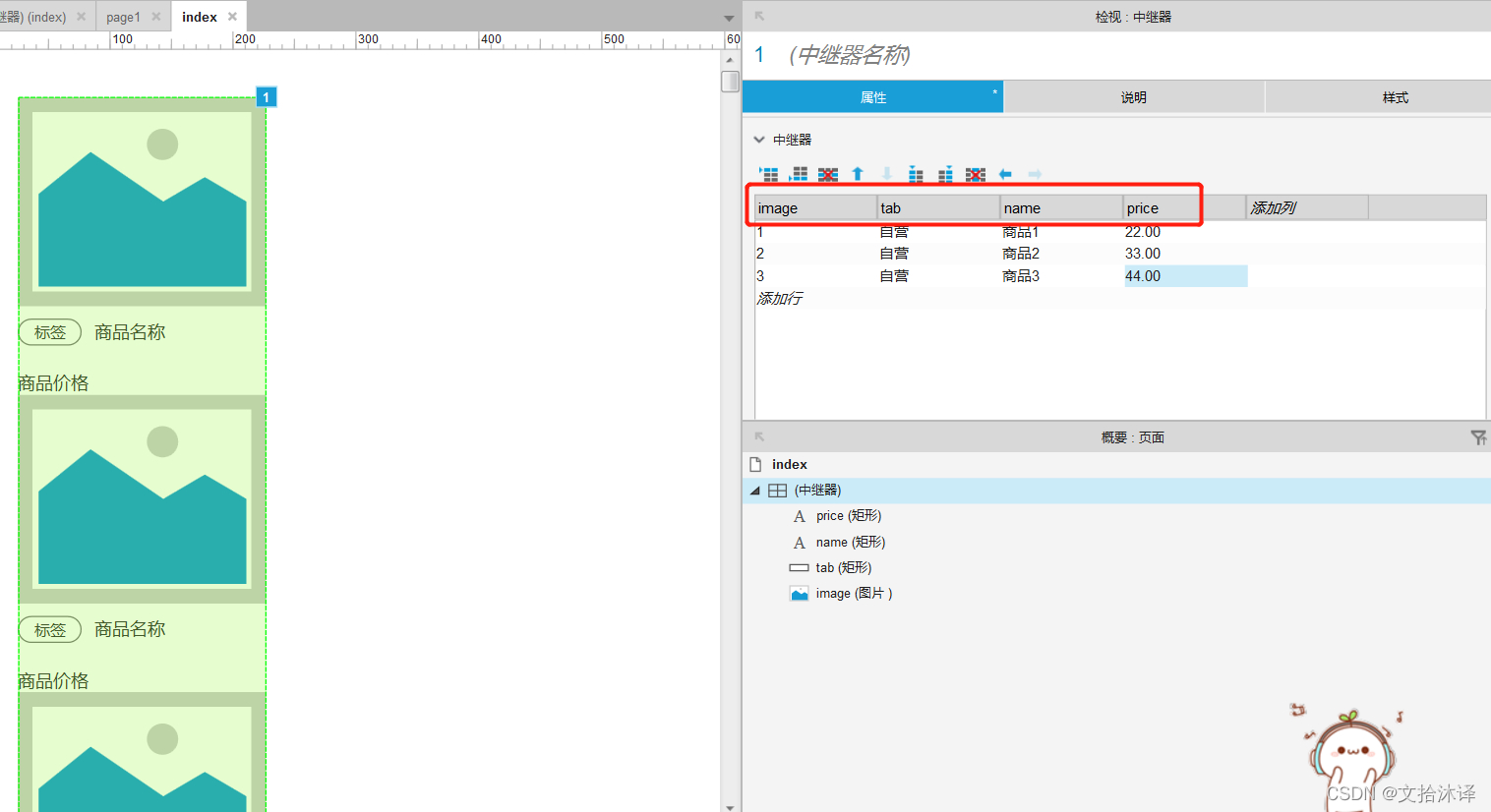The width and height of the screenshot is (1491, 812).
Task: Click the canvas scrollbar down arrow
Action: 729,806
